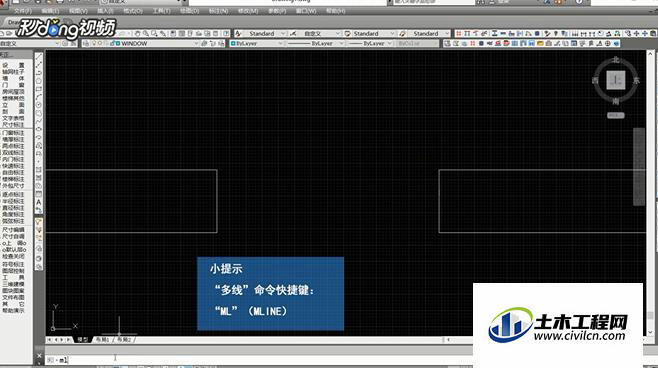
Task: Switch to the 布局2 tab
Action: click(124, 339)
